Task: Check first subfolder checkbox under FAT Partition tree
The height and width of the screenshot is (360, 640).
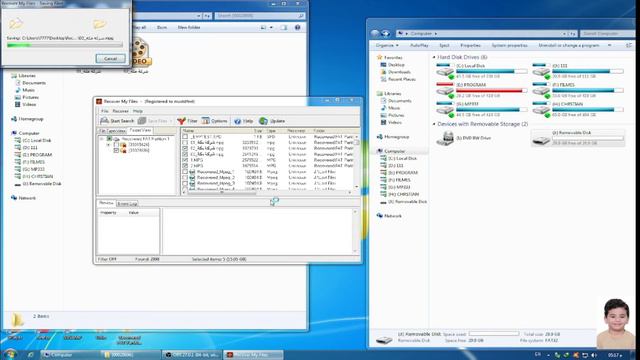Action: tap(116, 144)
